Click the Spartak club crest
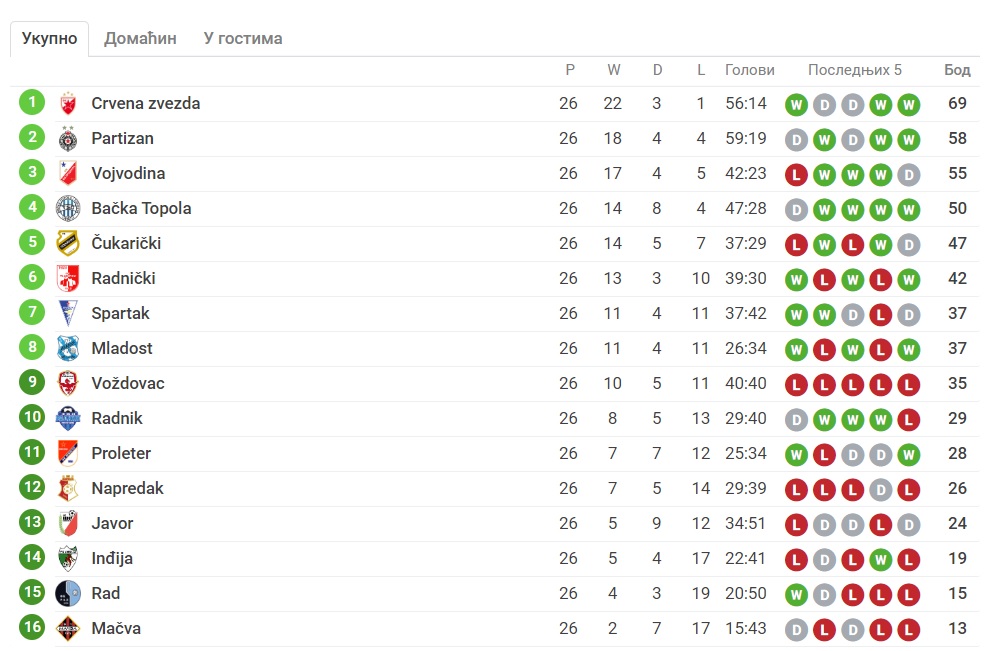This screenshot has height=651, width=992. tap(68, 313)
